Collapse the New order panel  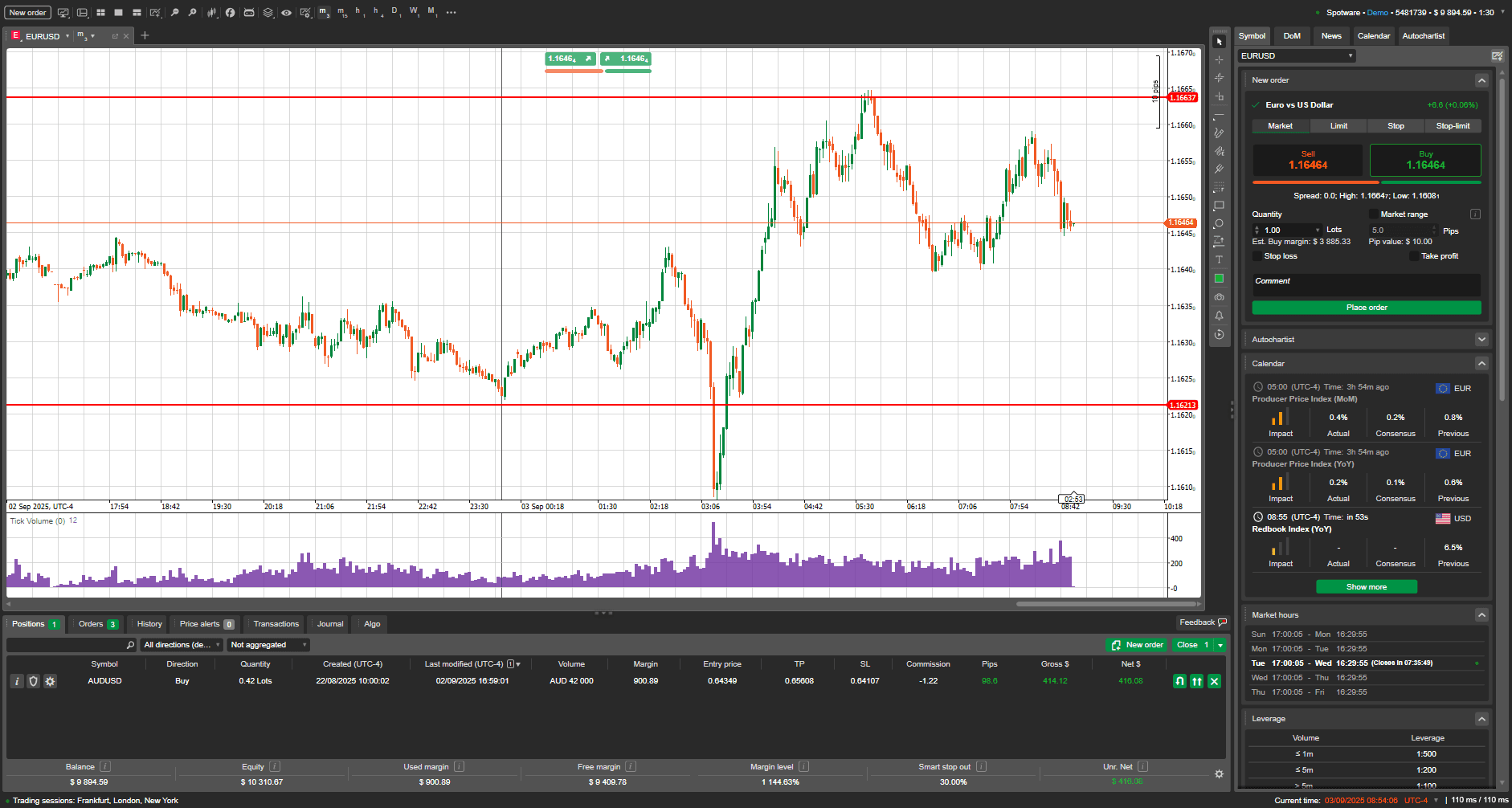coord(1482,80)
